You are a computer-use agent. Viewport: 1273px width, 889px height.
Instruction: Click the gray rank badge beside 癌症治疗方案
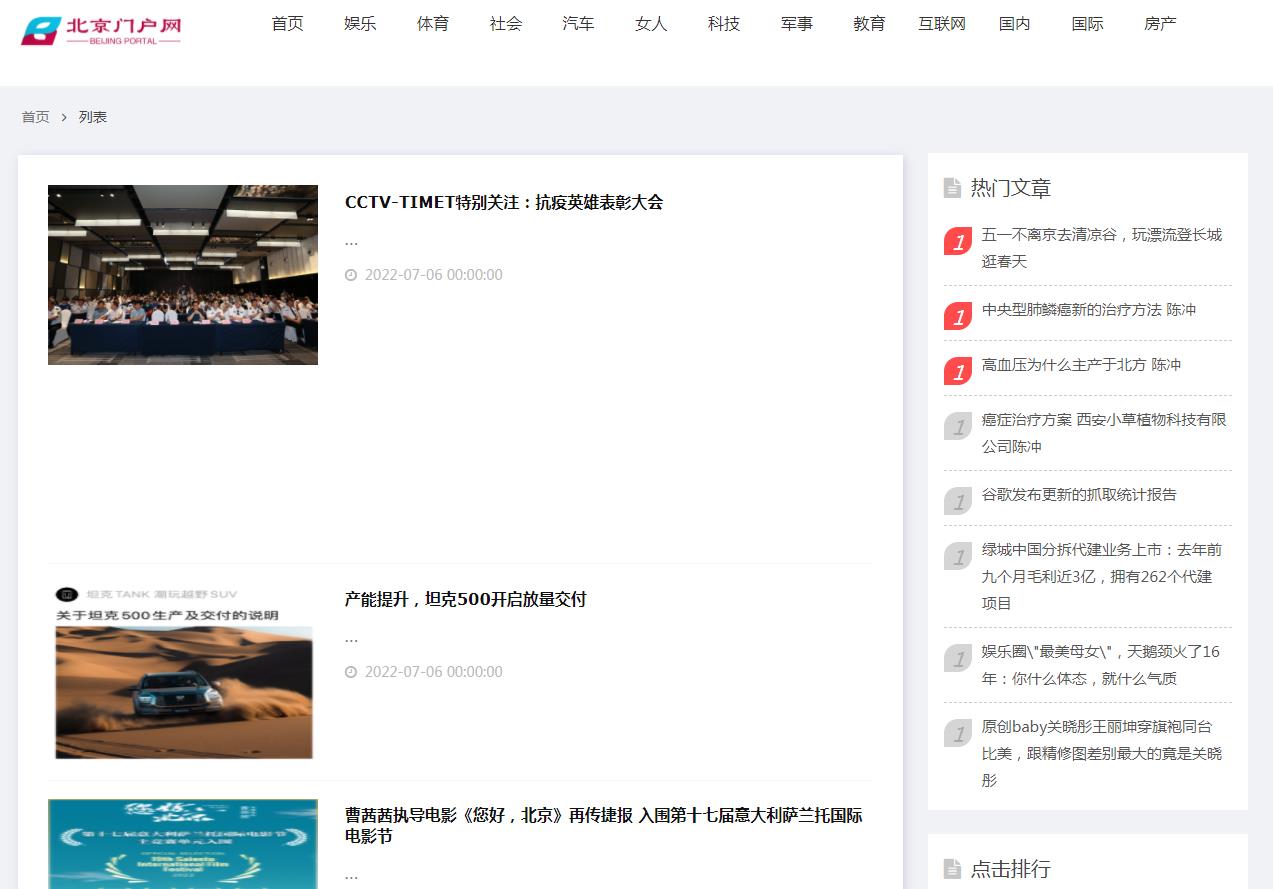click(x=958, y=427)
